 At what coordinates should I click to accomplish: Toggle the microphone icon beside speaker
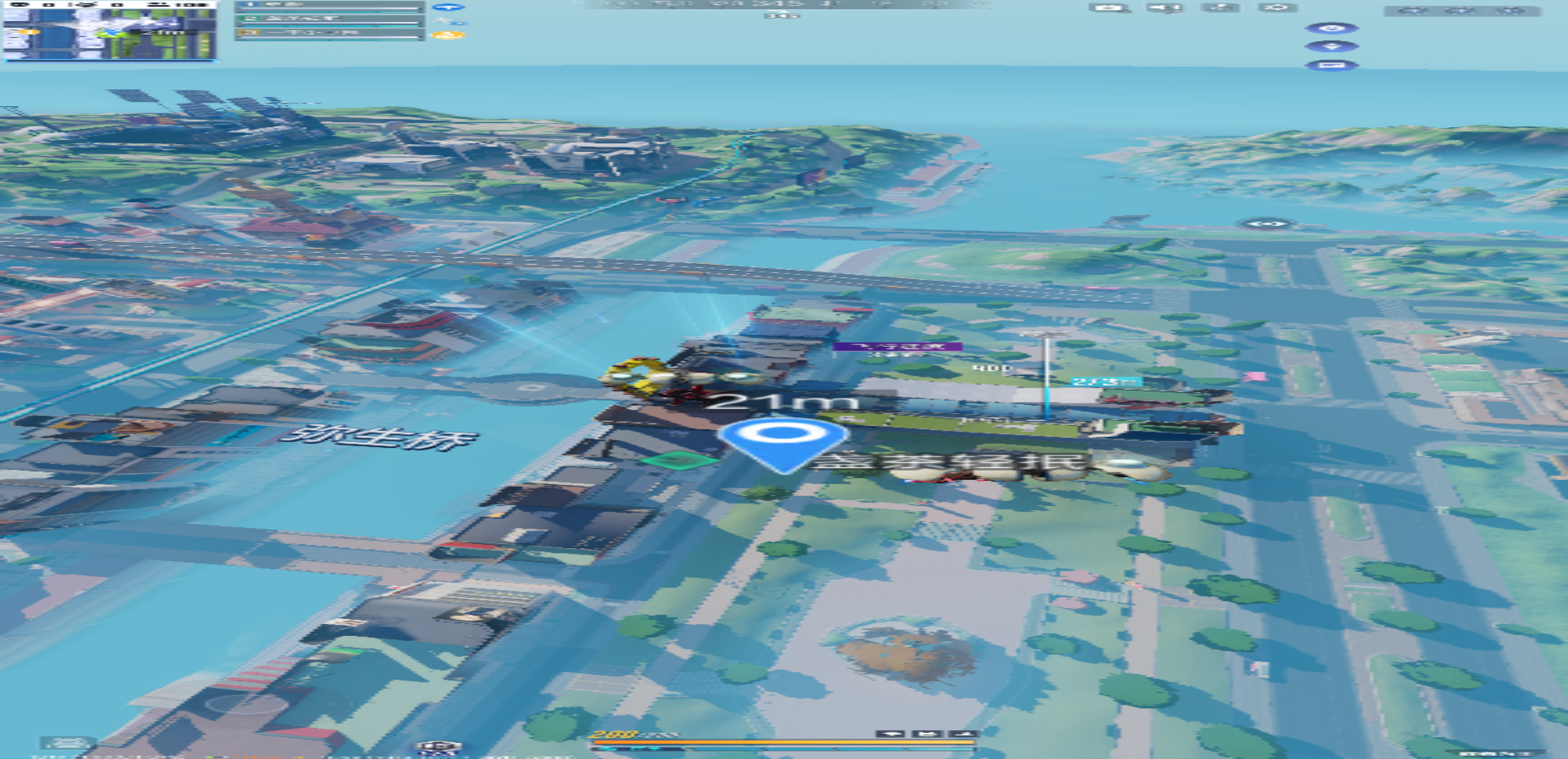1222,8
